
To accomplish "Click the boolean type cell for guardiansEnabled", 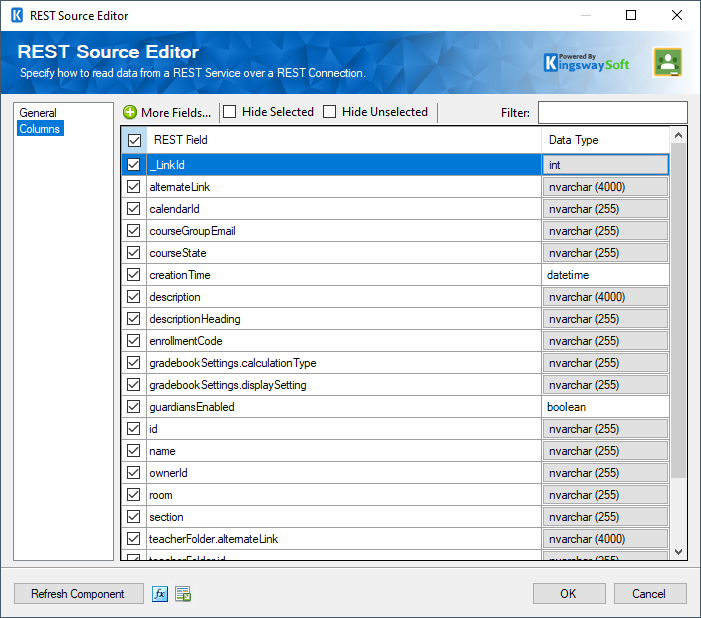I will click(x=605, y=406).
